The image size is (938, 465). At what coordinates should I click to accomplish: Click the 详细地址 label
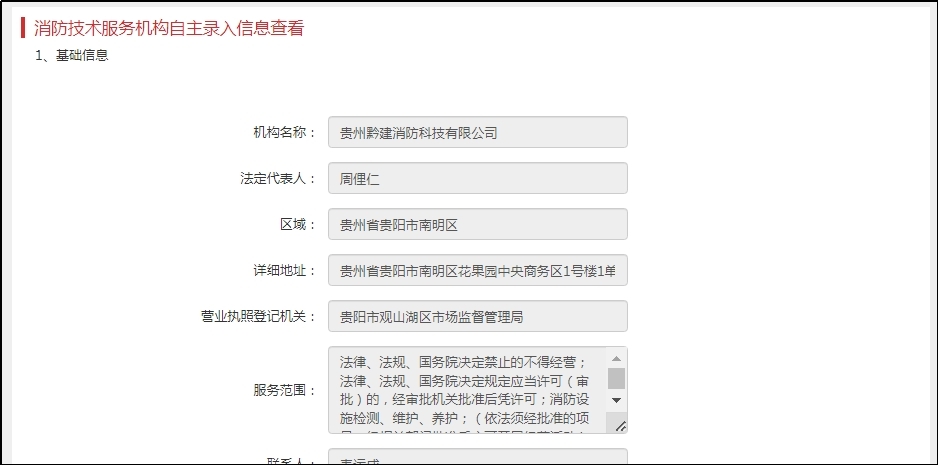[x=284, y=270]
